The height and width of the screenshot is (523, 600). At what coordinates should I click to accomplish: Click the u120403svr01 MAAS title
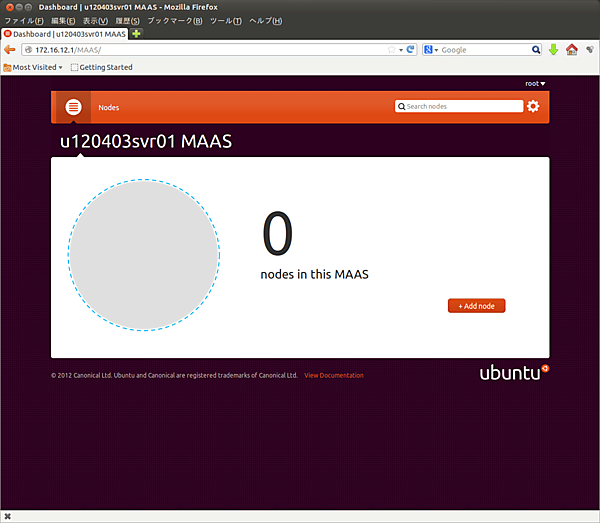pos(146,141)
